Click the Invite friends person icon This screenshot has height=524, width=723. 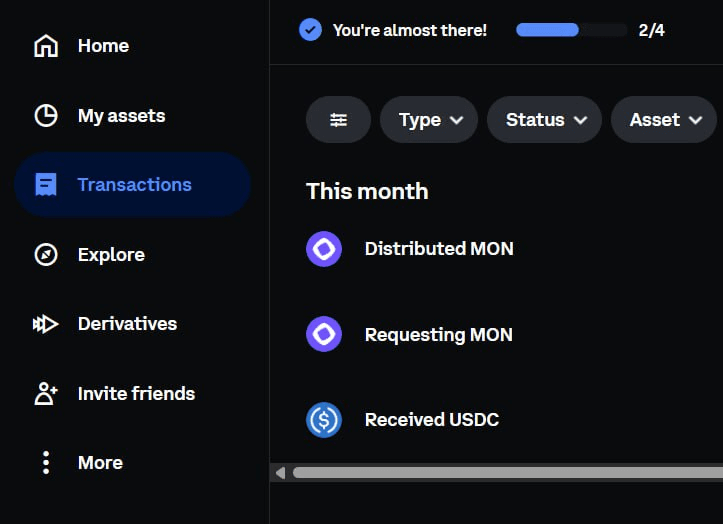point(46,394)
